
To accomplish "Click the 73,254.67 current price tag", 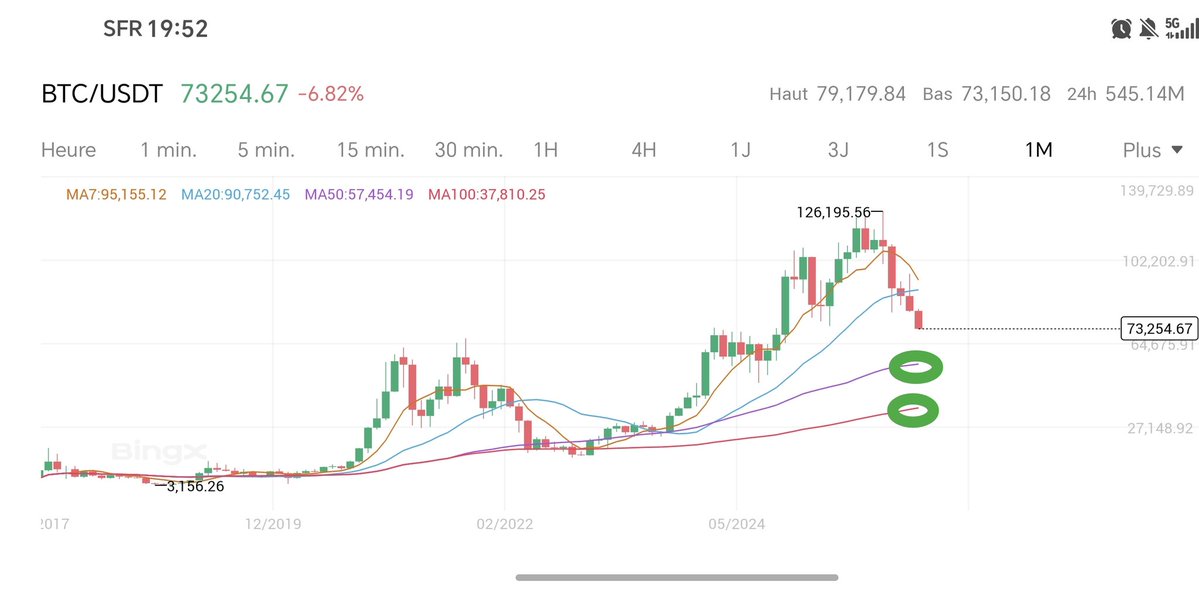I will [x=1158, y=328].
